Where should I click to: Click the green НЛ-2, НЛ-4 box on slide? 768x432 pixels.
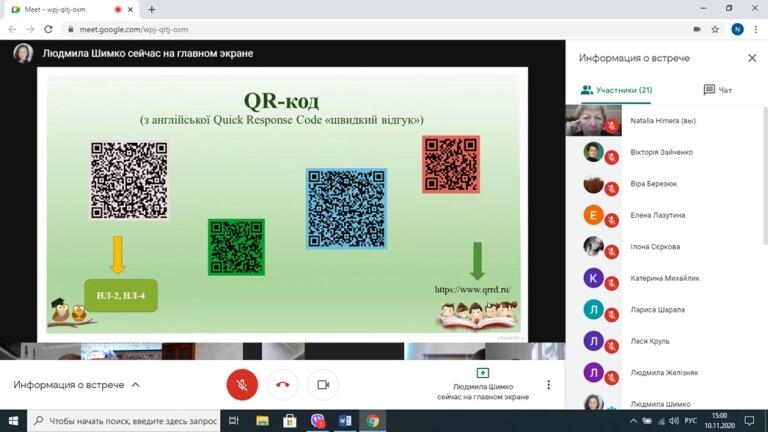pyautogui.click(x=121, y=295)
